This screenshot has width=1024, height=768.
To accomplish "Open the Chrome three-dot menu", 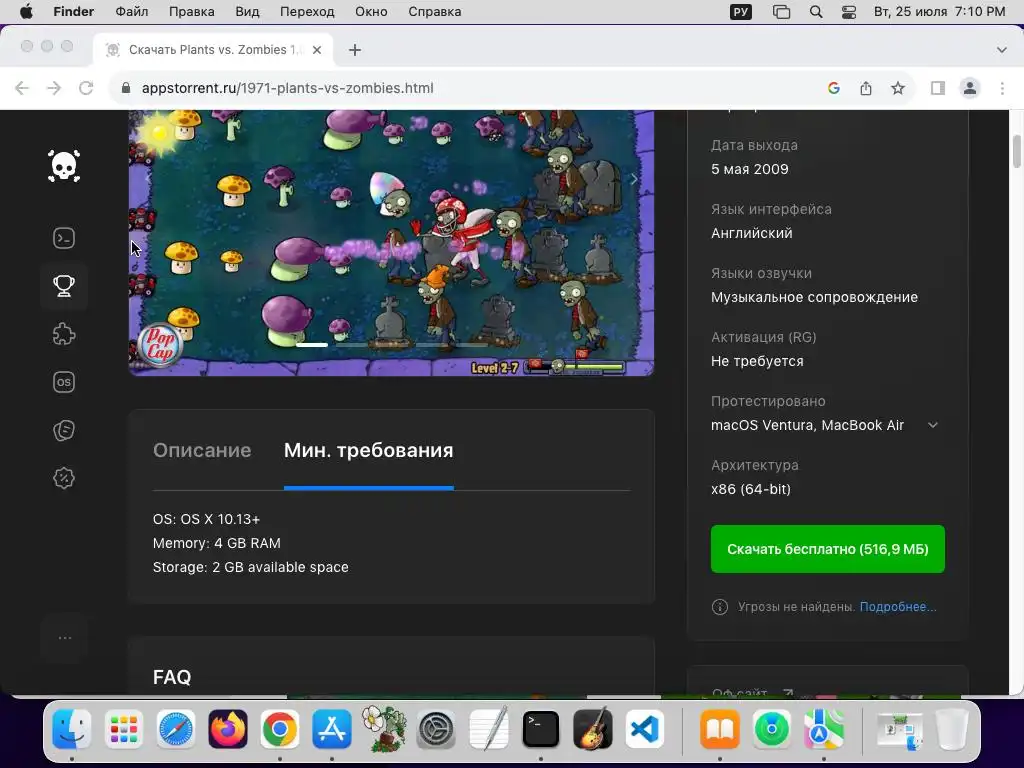I will (1002, 88).
